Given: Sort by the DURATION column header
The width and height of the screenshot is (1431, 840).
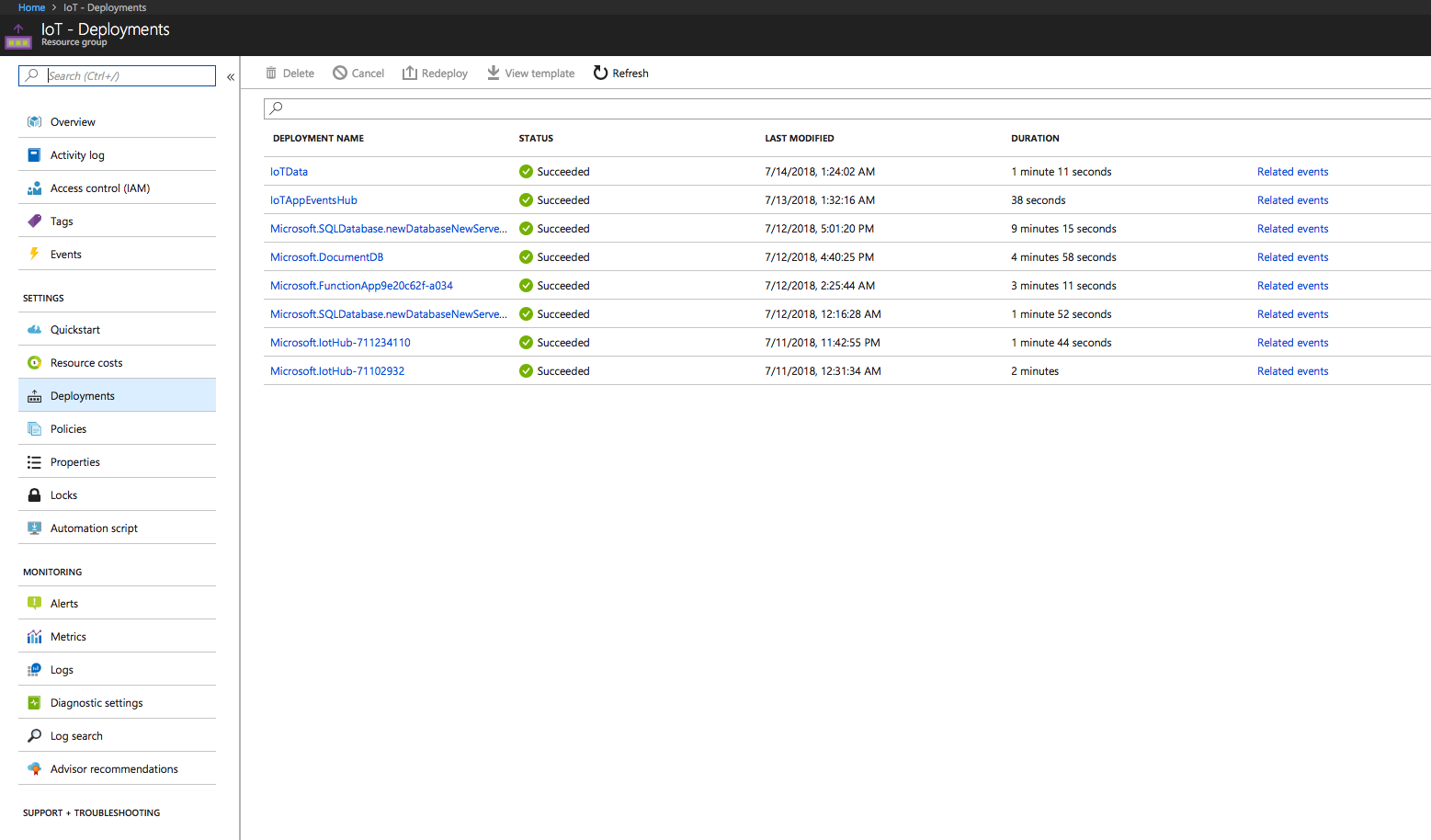Looking at the screenshot, I should 1035,139.
